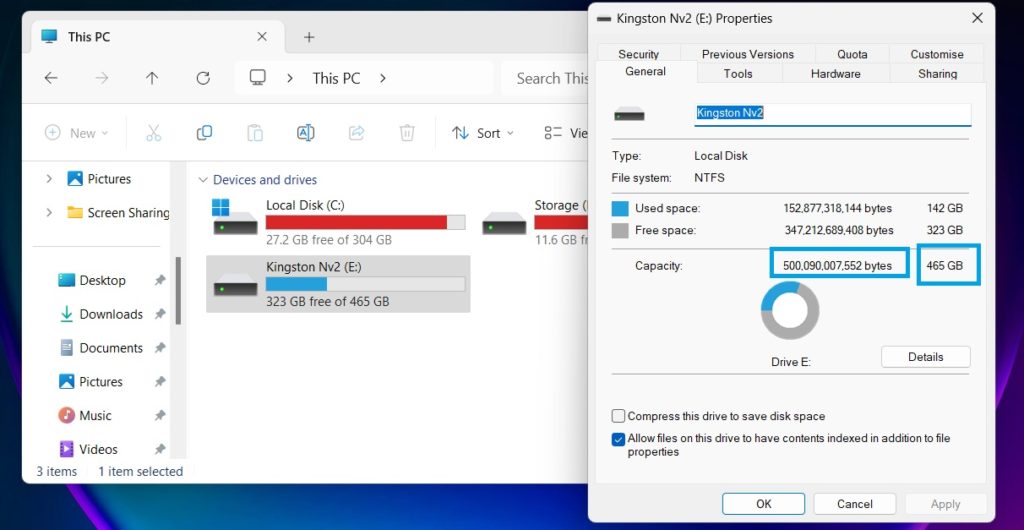Switch to the Previous Versions tab
This screenshot has width=1024, height=530.
(x=748, y=54)
